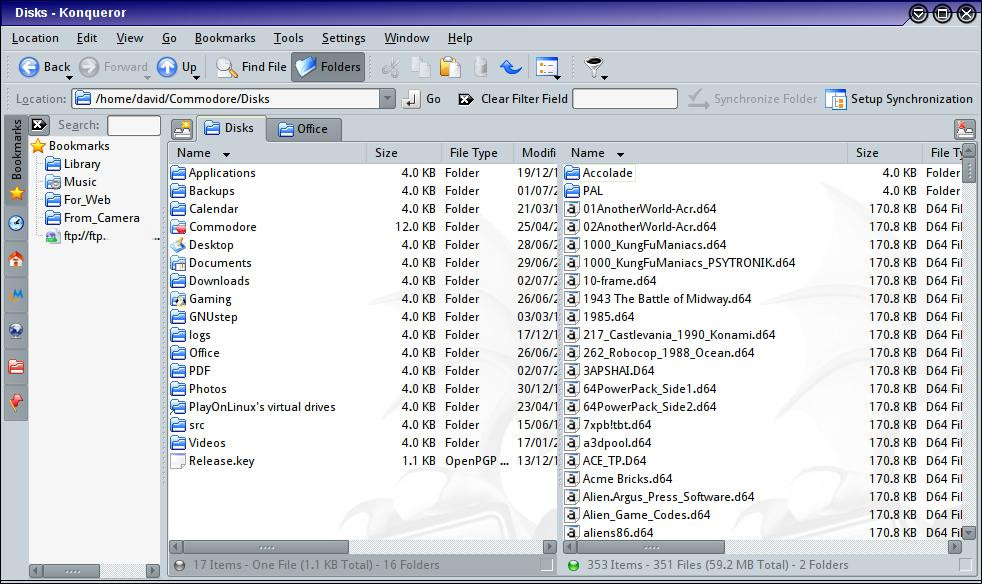Open the blue M sidebar icon
This screenshot has width=982, height=584.
16,295
